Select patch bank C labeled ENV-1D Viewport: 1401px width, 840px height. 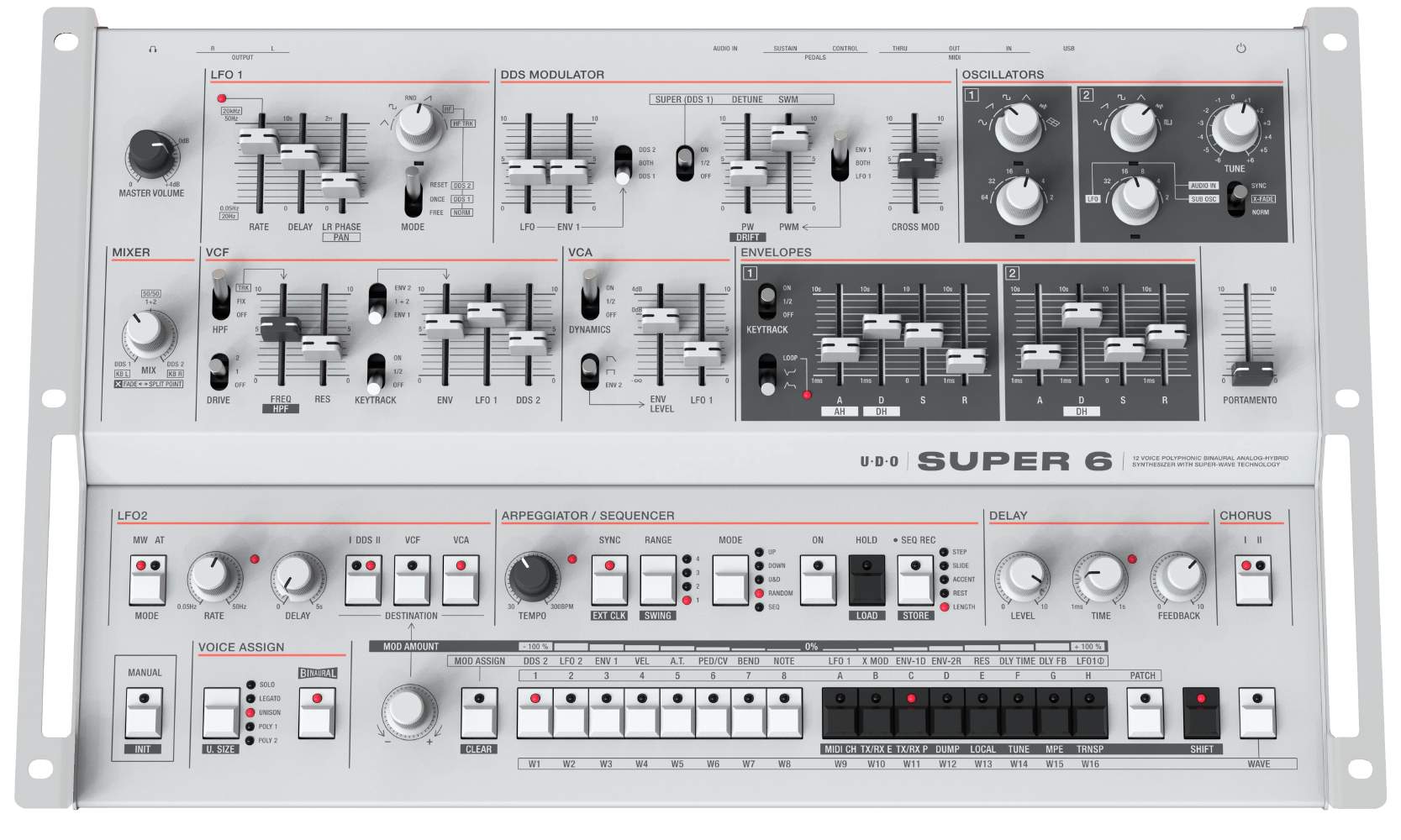coord(911,714)
